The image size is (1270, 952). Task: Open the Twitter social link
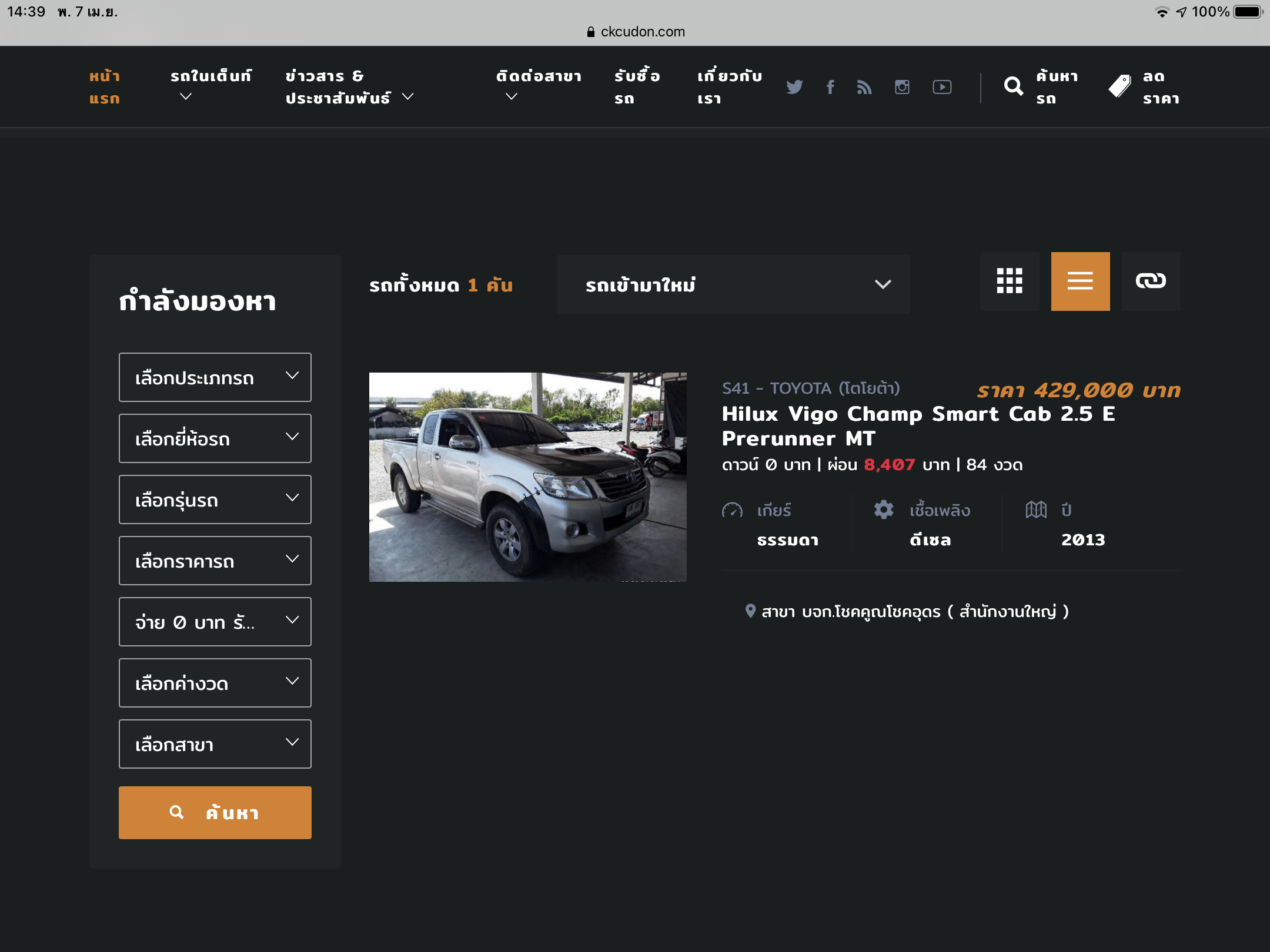click(x=794, y=87)
